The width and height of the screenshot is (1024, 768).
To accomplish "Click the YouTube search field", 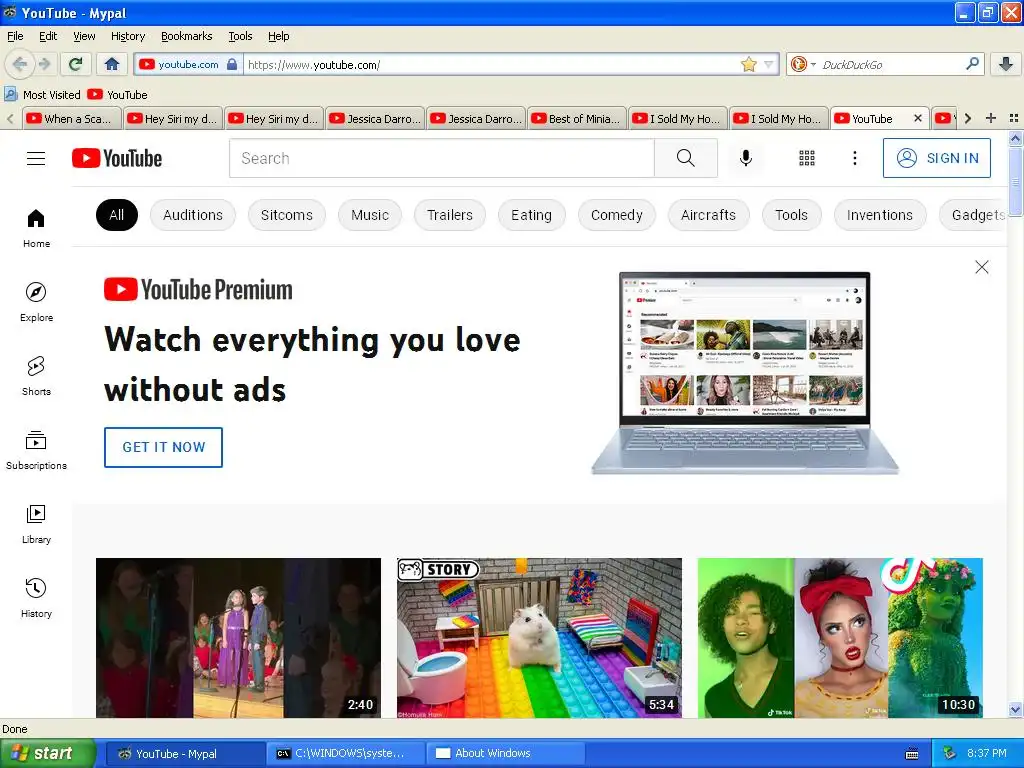I will (442, 158).
